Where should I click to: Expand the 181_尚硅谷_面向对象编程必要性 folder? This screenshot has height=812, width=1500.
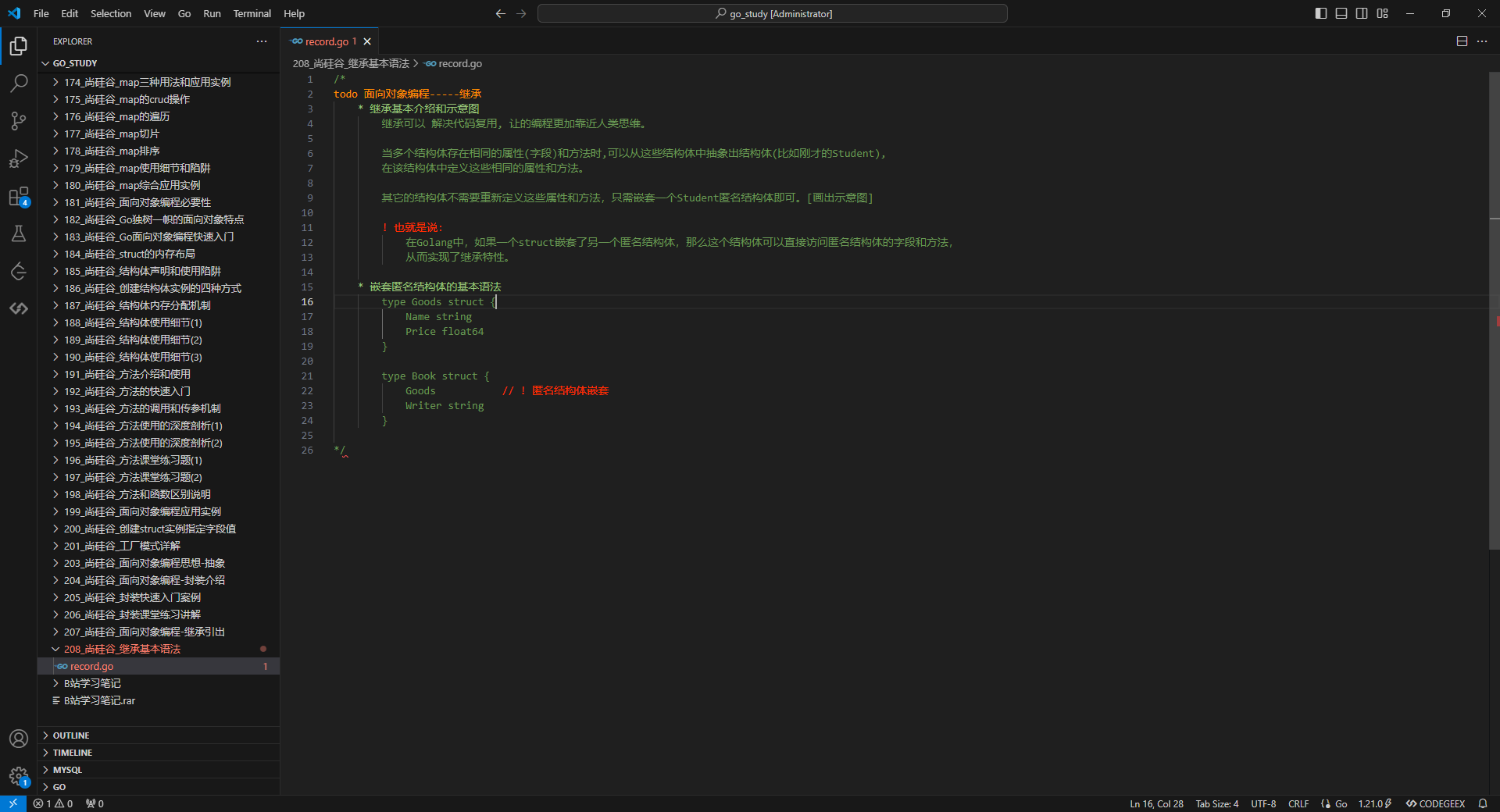tap(159, 202)
